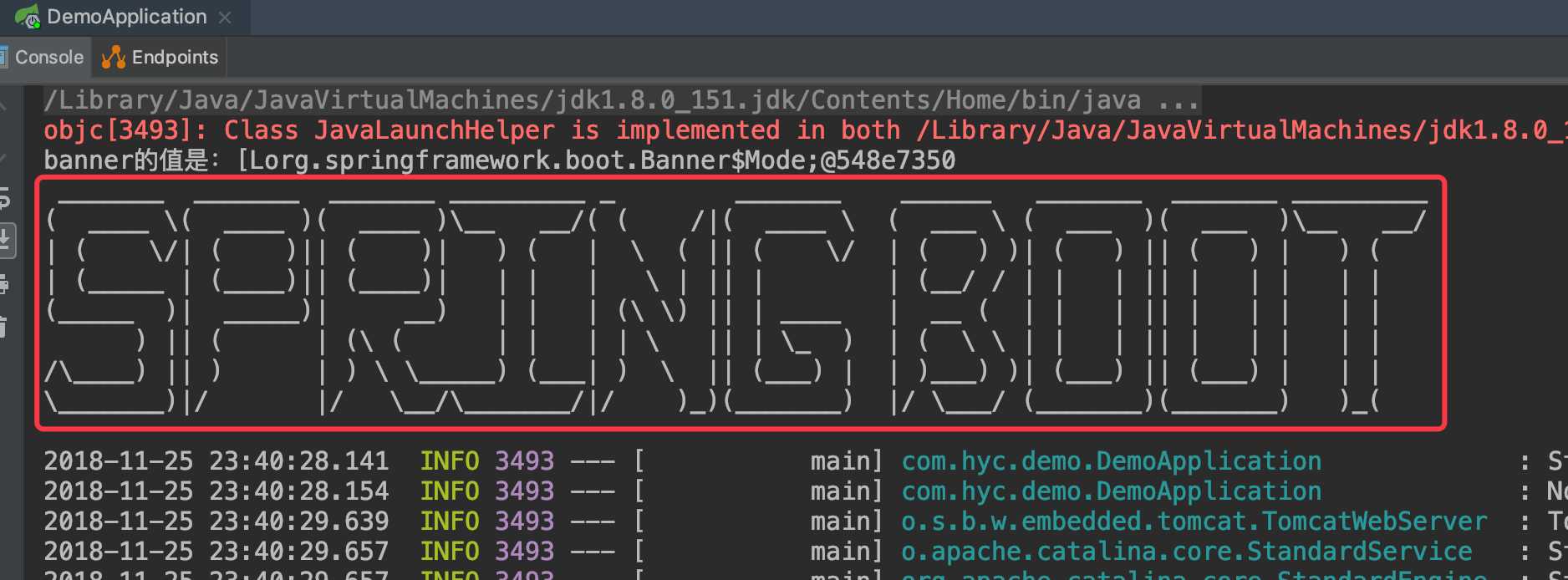
Task: Click process id 3493 in 23:40:28.141 line
Action: 524,461
